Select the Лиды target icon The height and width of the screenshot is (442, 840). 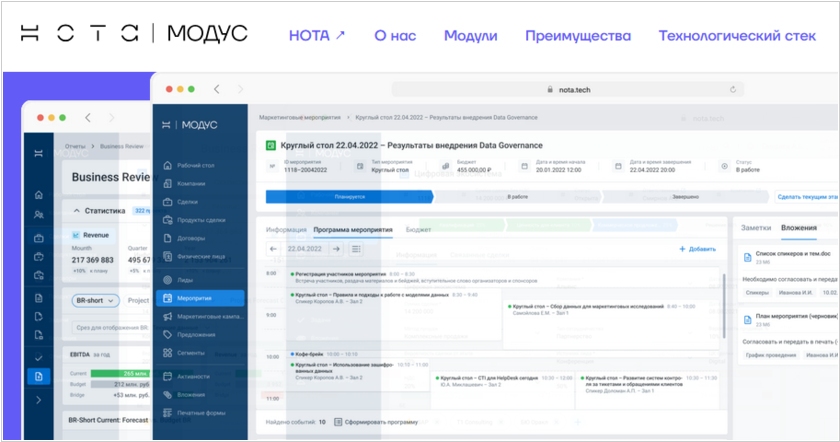(x=168, y=280)
